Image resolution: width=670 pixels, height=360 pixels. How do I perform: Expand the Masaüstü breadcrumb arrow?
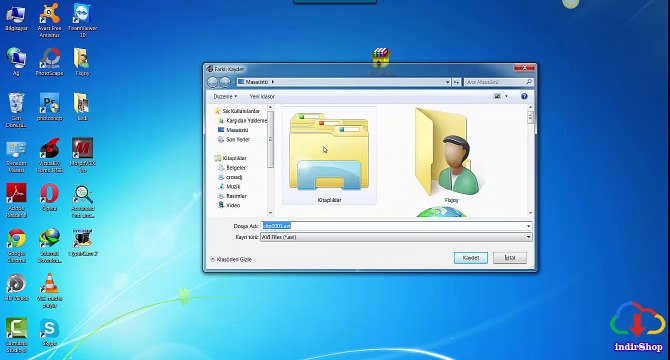(273, 82)
